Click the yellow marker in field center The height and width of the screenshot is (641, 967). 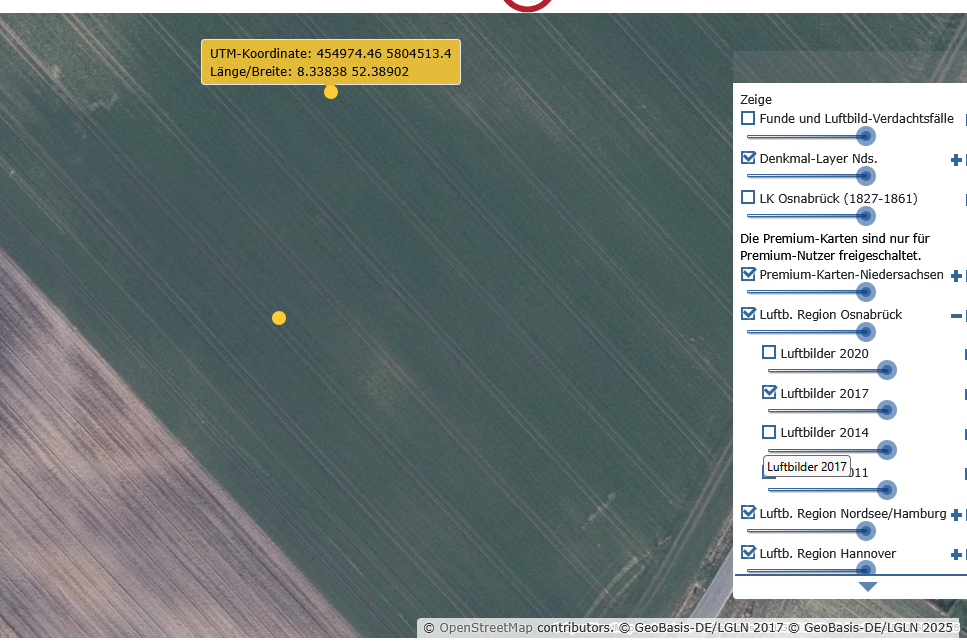coord(279,318)
